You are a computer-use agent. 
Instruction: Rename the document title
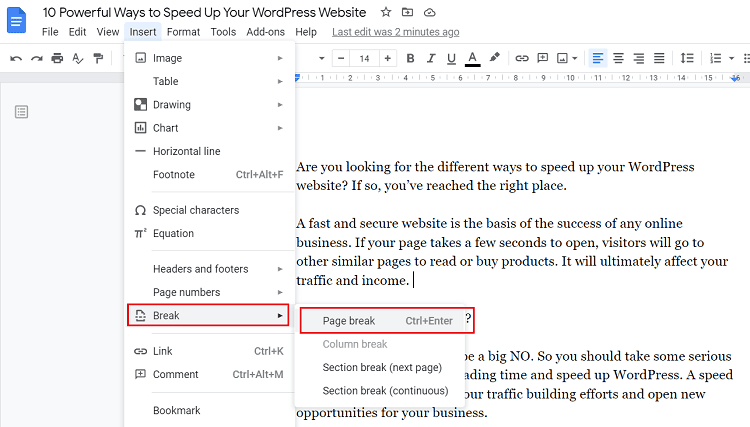(204, 12)
